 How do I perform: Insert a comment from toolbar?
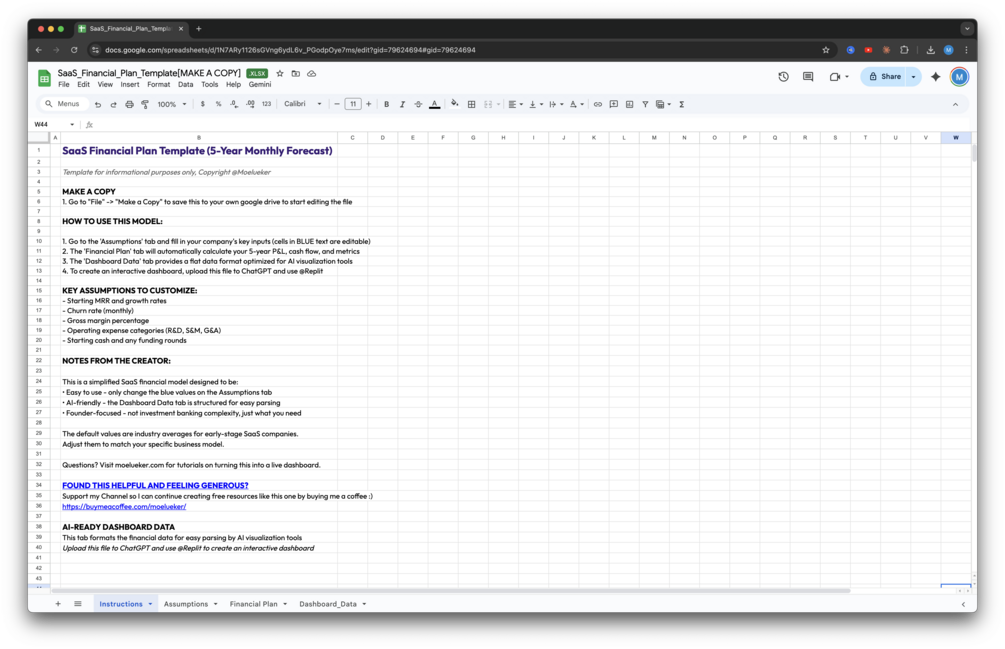click(613, 104)
